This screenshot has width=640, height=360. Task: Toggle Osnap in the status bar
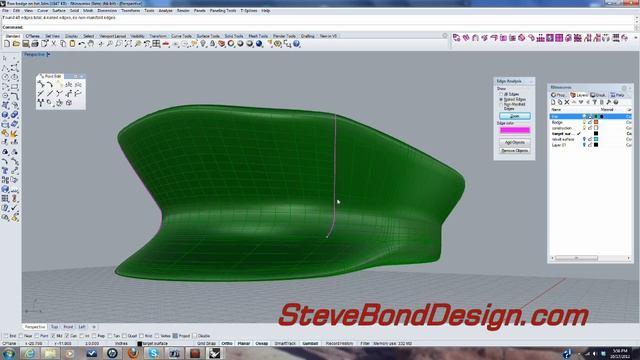[262, 344]
